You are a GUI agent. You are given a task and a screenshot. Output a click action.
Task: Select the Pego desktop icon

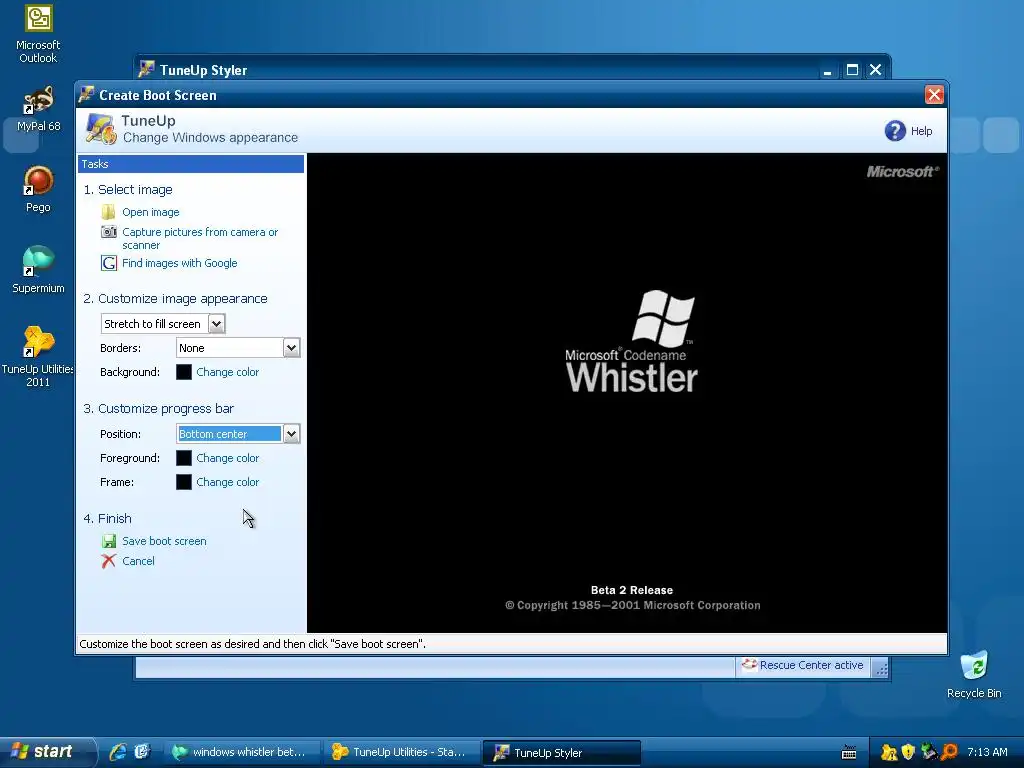tap(38, 189)
